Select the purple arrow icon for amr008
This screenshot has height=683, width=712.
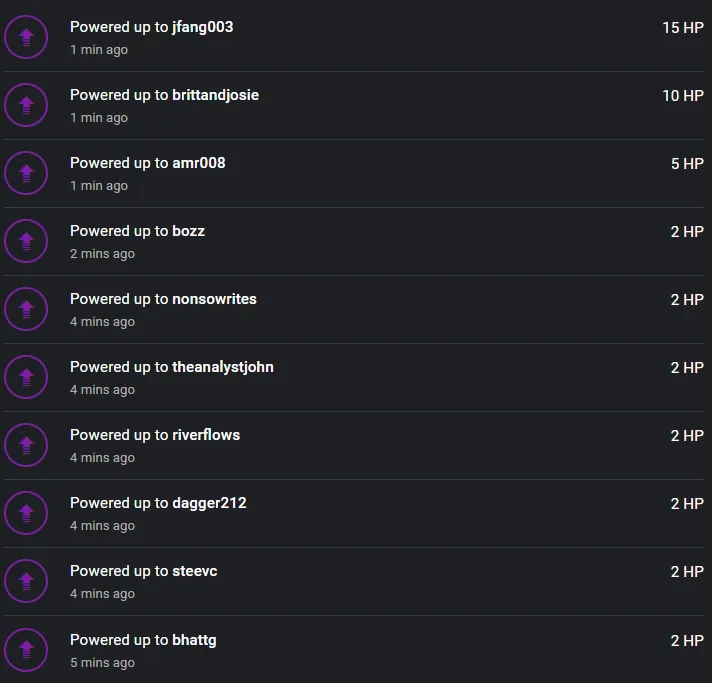[26, 173]
